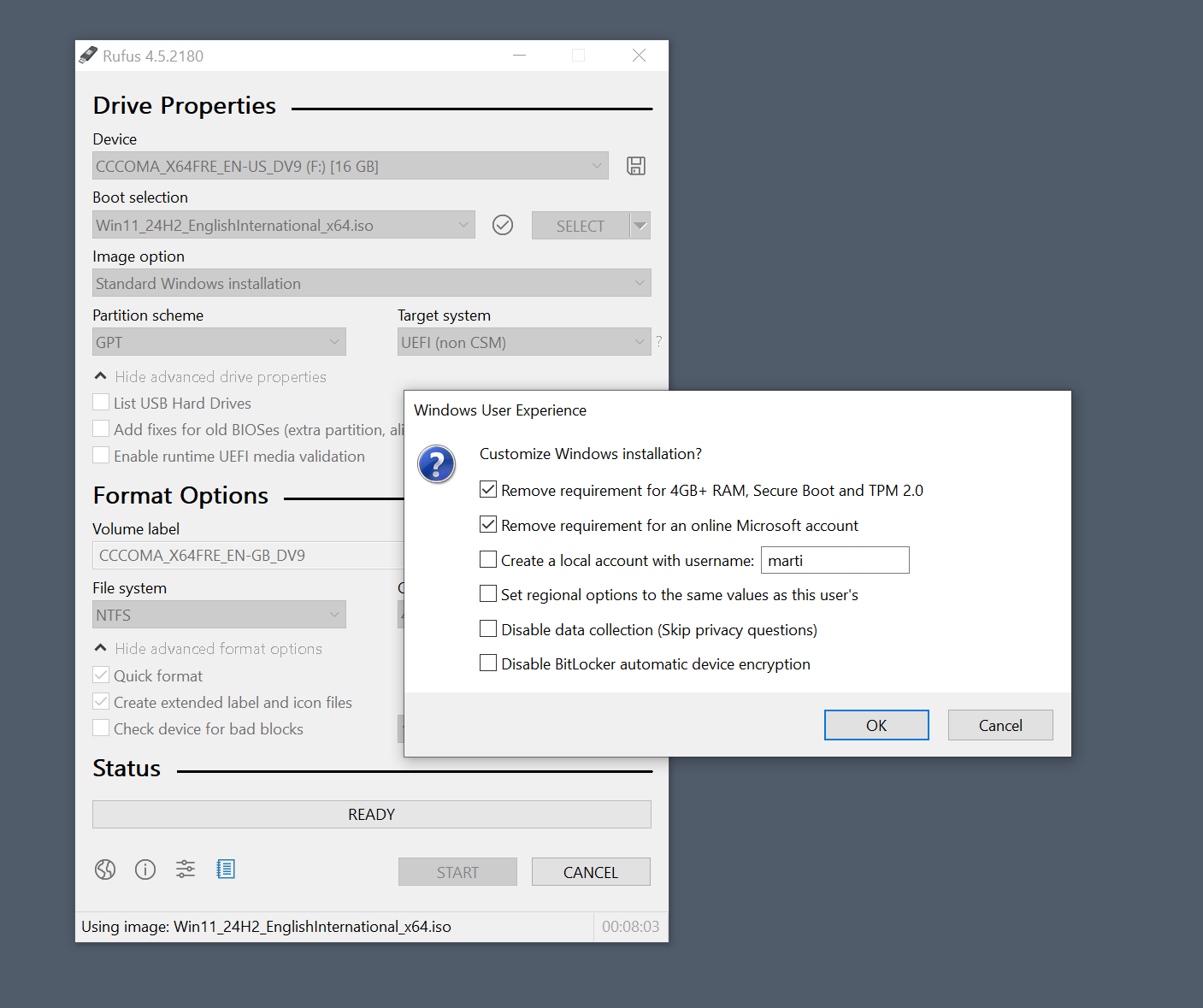Toggle Add fixes for old BIOSes checkbox
This screenshot has height=1008, width=1203.
pyautogui.click(x=101, y=428)
